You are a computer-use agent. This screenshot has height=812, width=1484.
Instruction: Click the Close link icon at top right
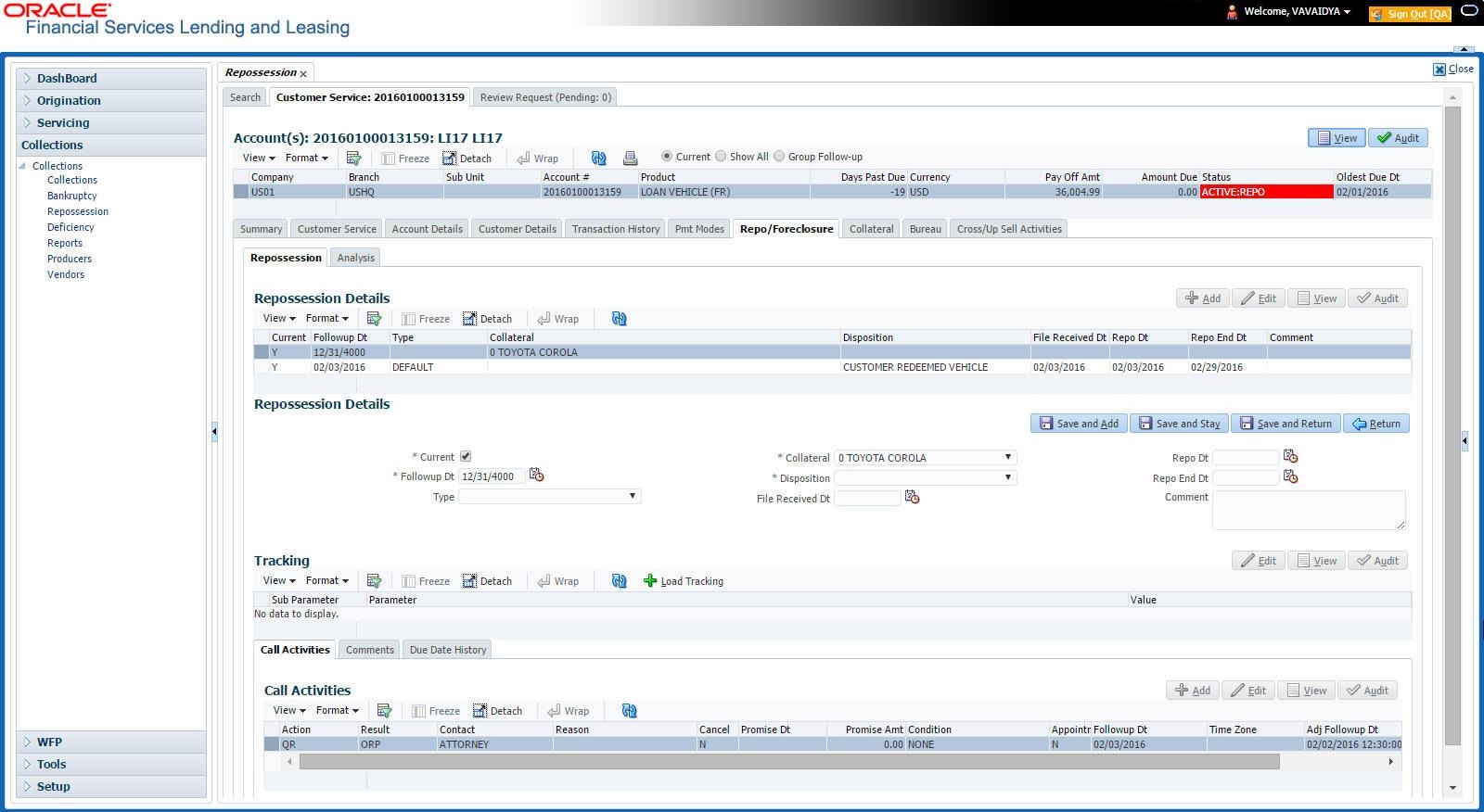point(1439,70)
